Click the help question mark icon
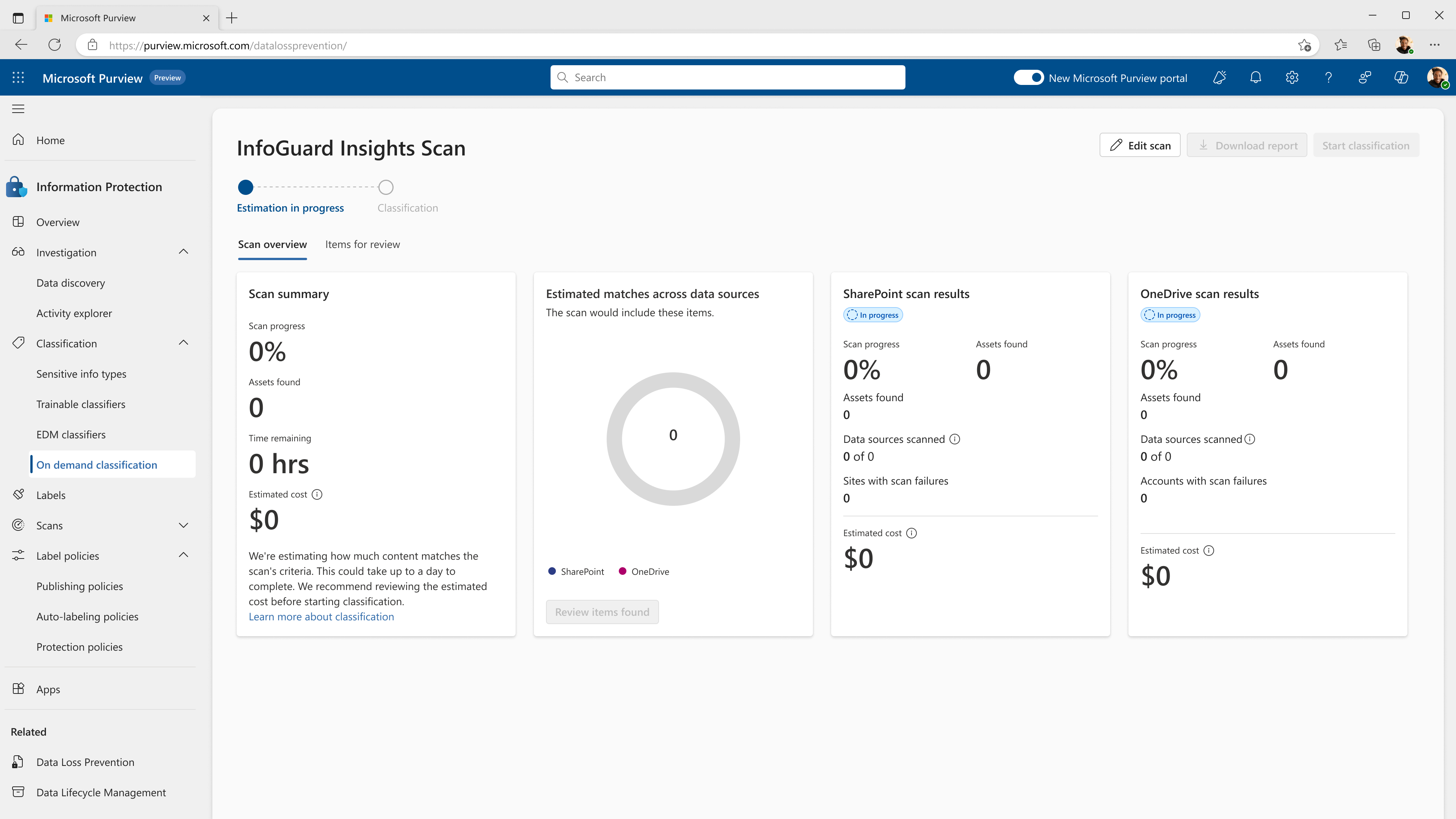Image resolution: width=1456 pixels, height=819 pixels. (x=1328, y=77)
